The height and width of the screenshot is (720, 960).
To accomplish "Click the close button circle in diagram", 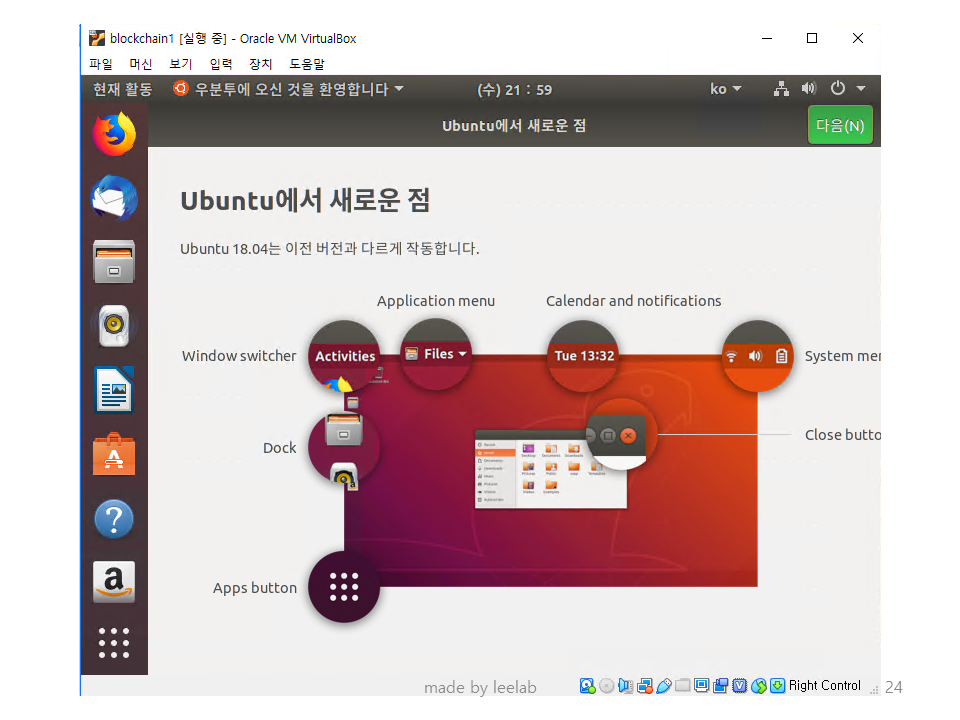I will [621, 434].
